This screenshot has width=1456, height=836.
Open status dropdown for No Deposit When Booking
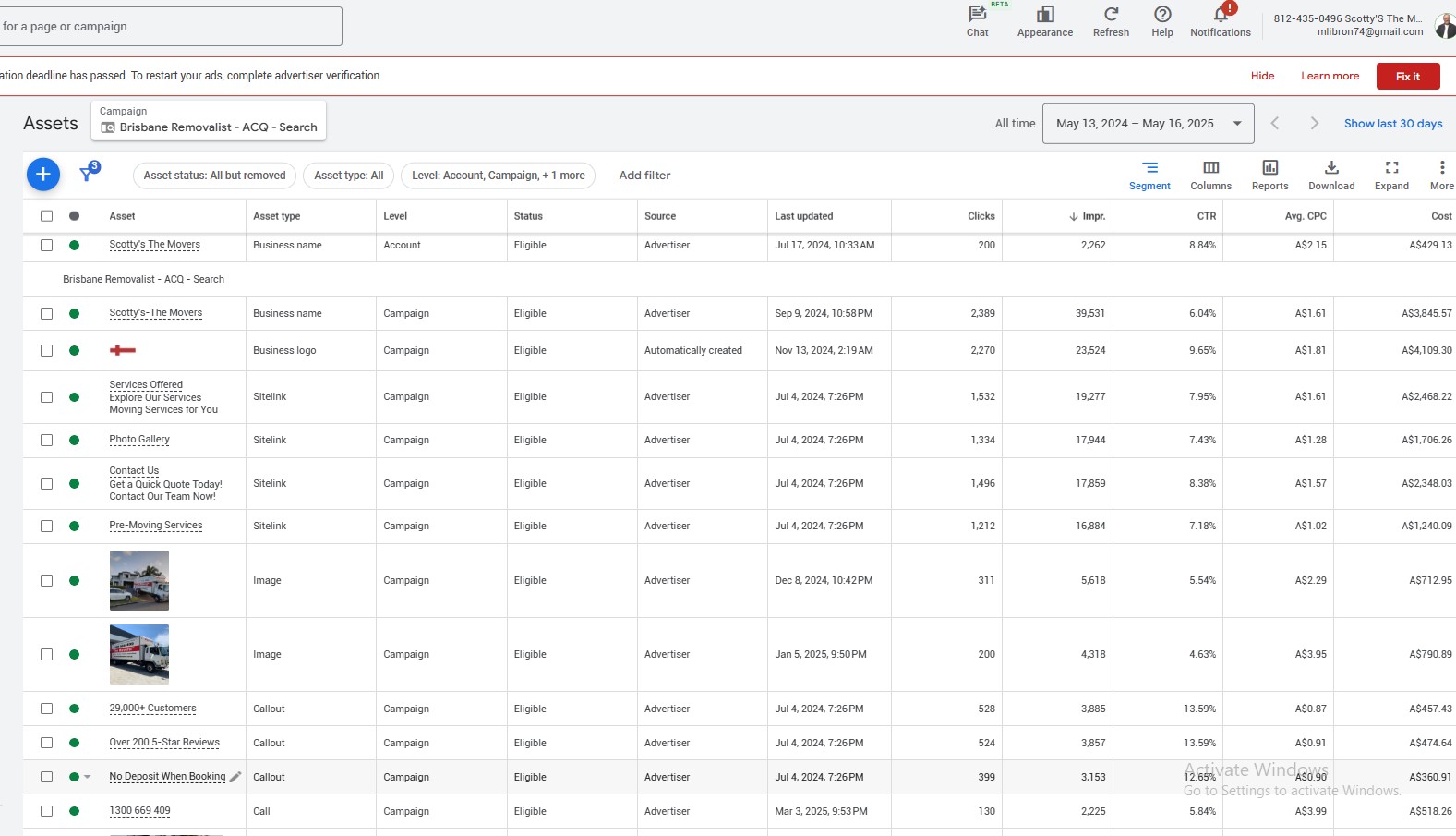pos(88,777)
